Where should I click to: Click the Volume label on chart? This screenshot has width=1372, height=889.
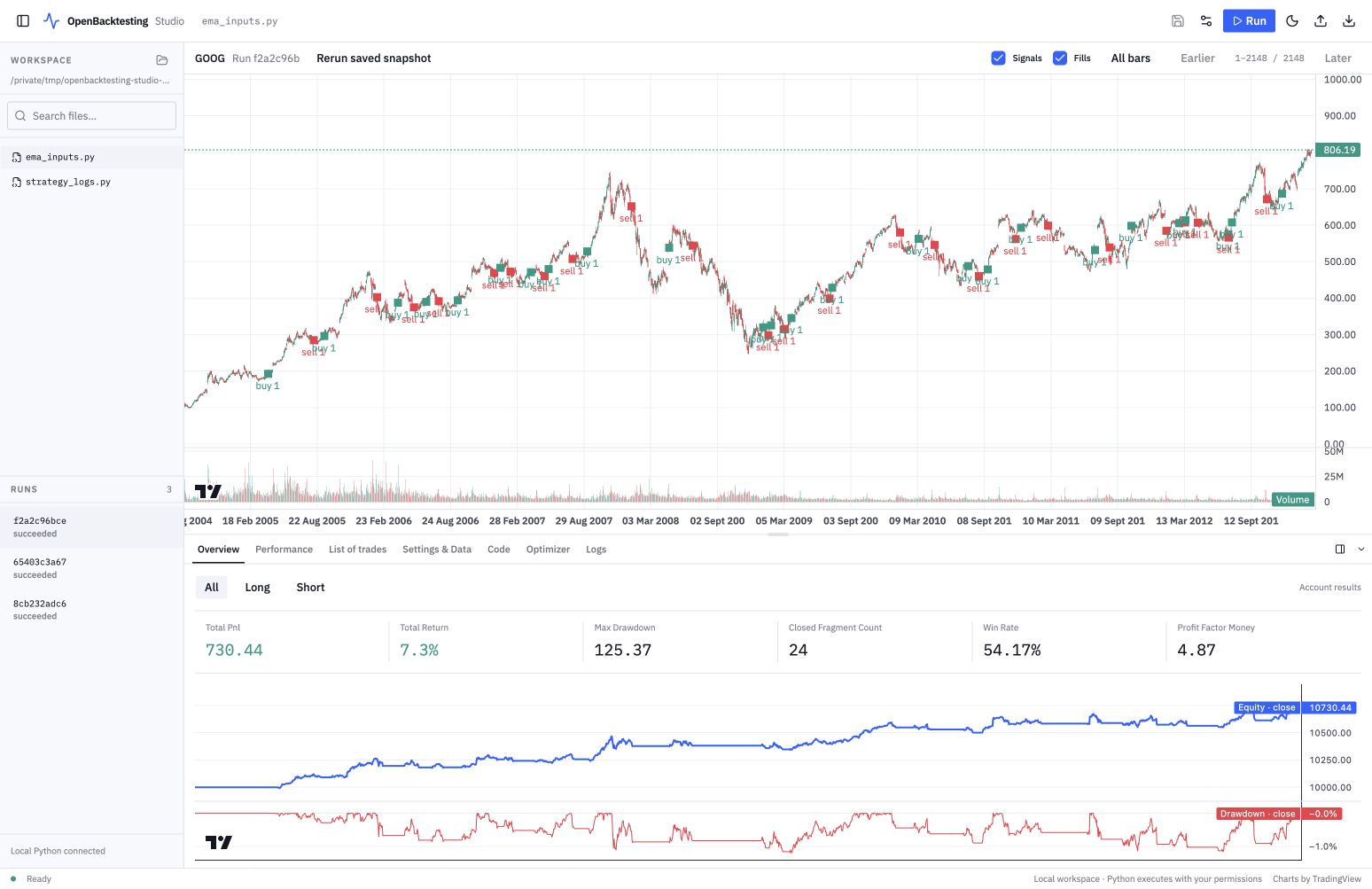[1292, 500]
